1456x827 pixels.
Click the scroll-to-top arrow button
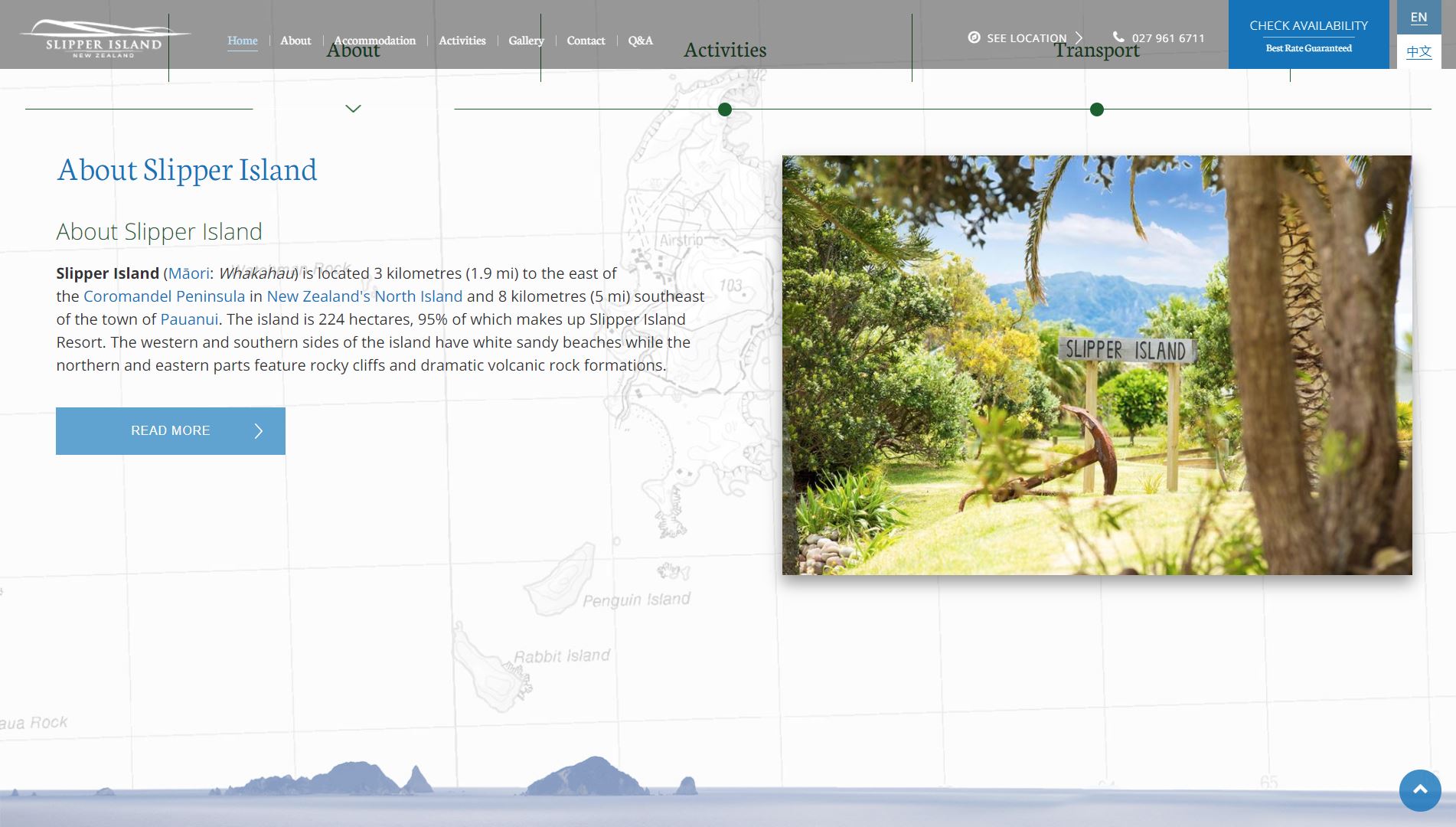(1419, 789)
